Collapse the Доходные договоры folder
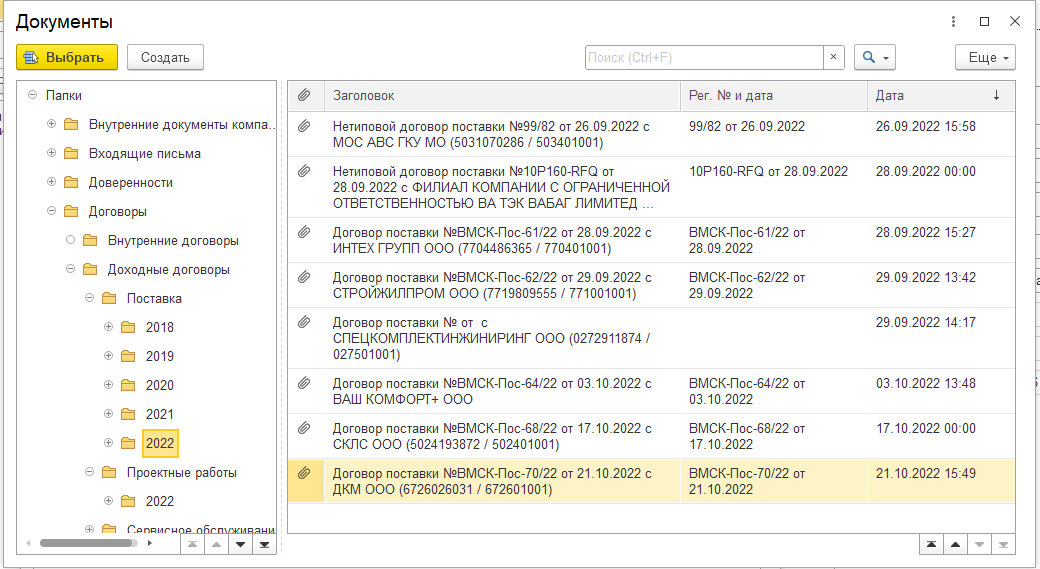Image resolution: width=1040 pixels, height=569 pixels. (71, 269)
